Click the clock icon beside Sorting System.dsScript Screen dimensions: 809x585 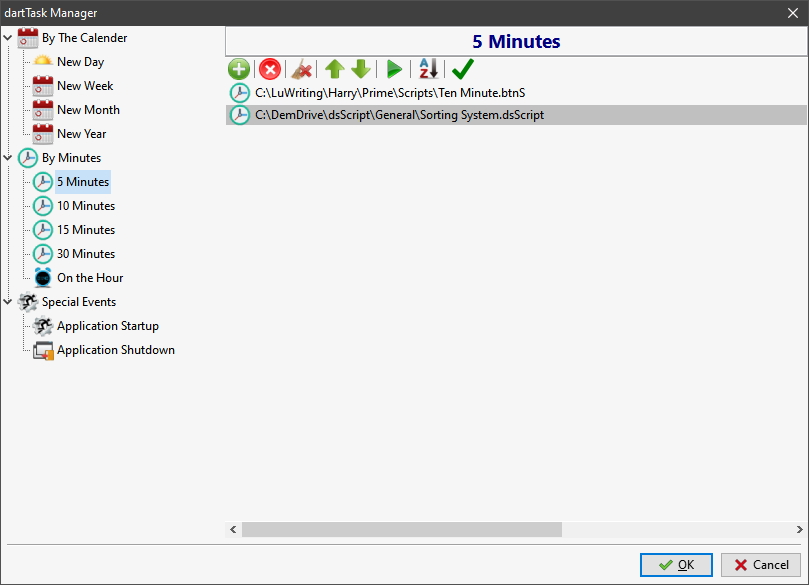(x=239, y=115)
